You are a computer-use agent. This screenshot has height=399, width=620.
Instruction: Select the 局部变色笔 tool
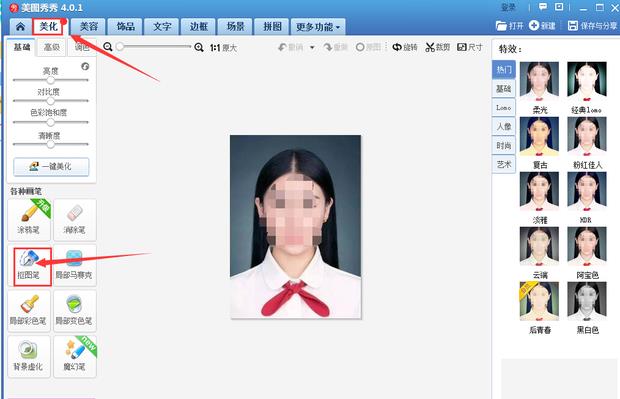pos(74,311)
